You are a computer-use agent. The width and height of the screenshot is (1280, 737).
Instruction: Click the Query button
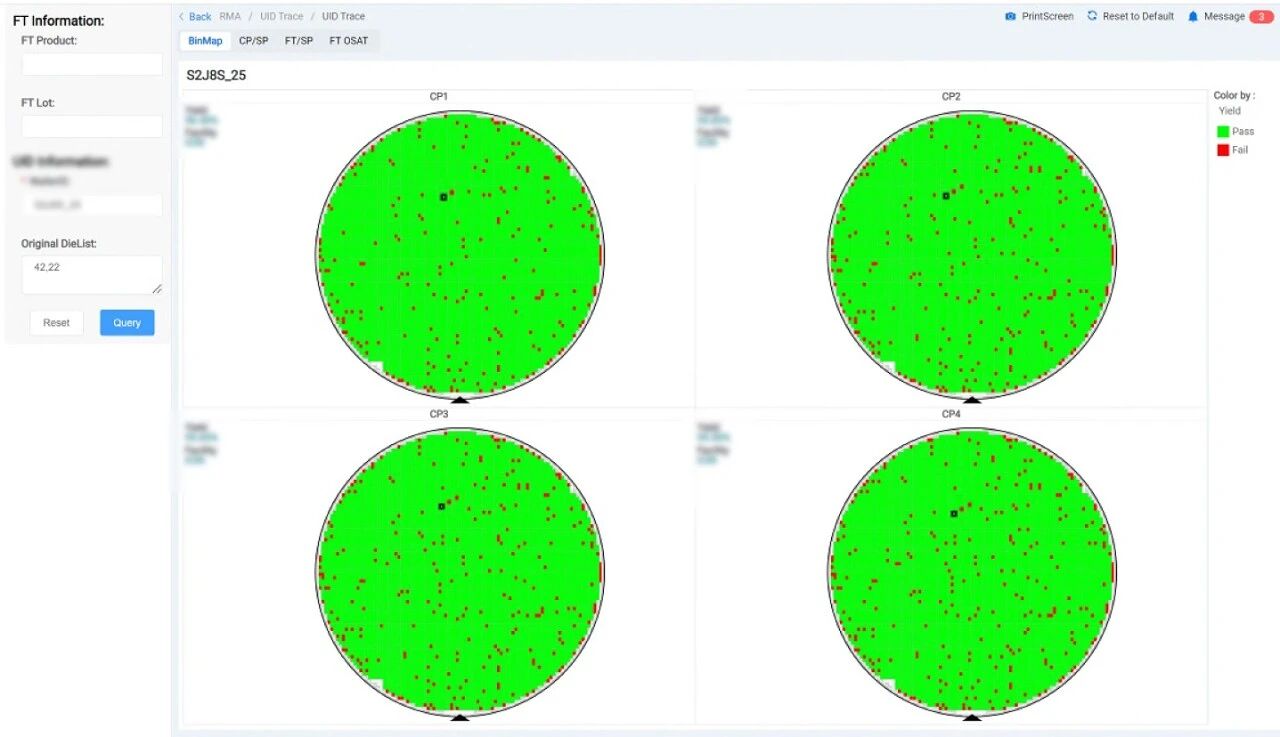click(127, 323)
